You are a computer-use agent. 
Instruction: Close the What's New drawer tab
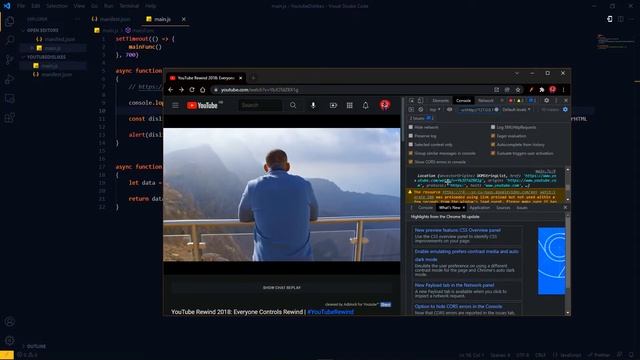click(x=464, y=208)
